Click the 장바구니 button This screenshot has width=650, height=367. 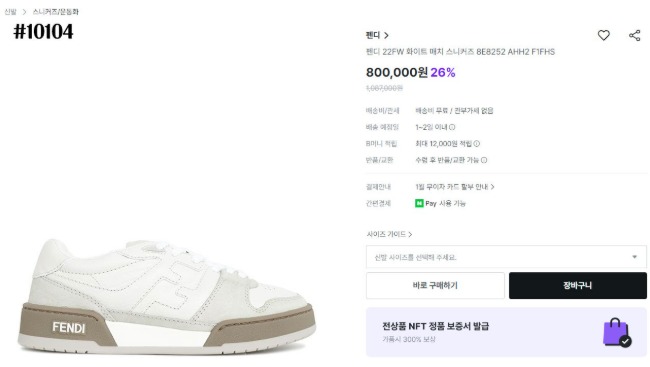578,285
